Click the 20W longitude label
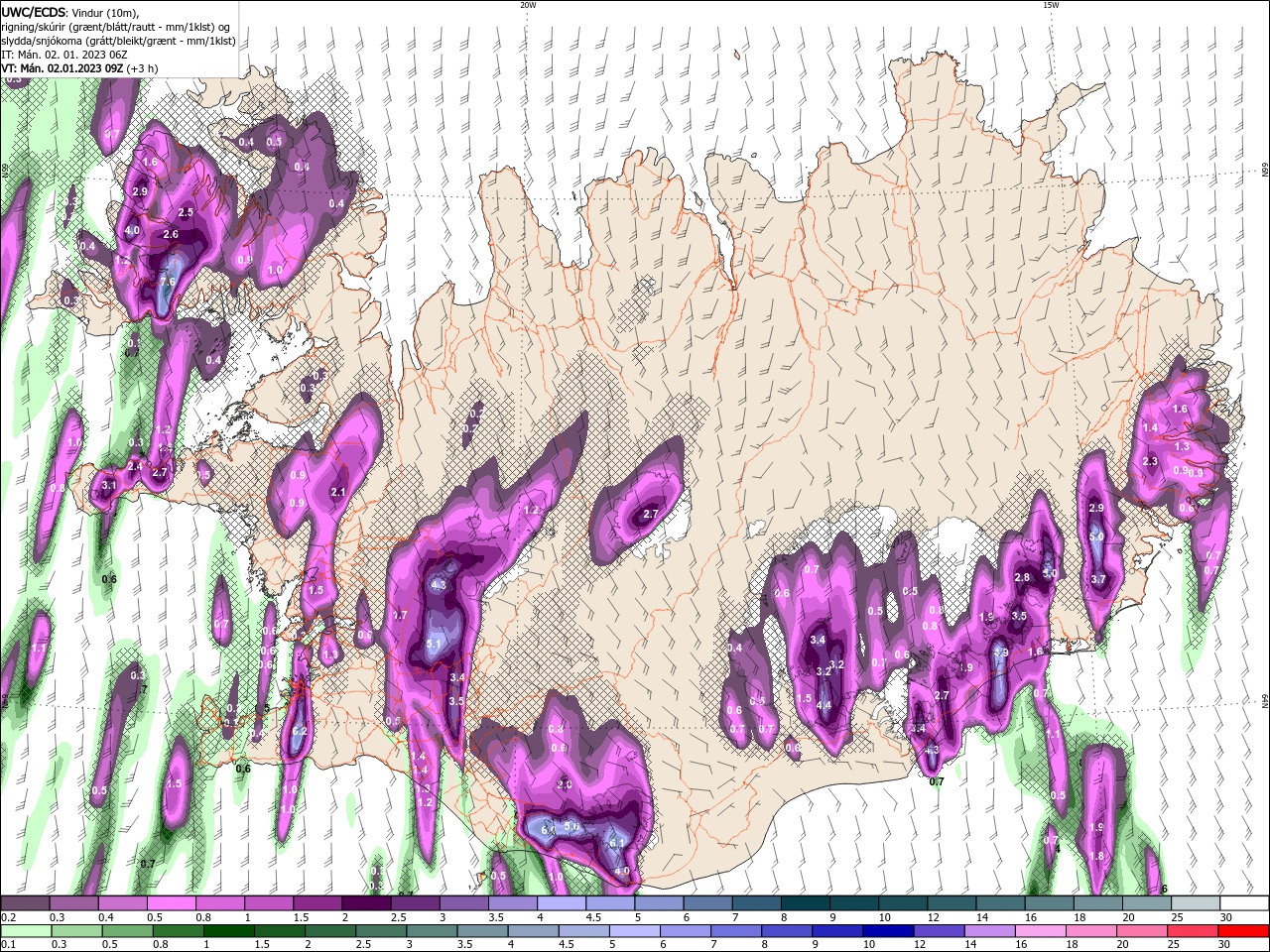 [528, 5]
